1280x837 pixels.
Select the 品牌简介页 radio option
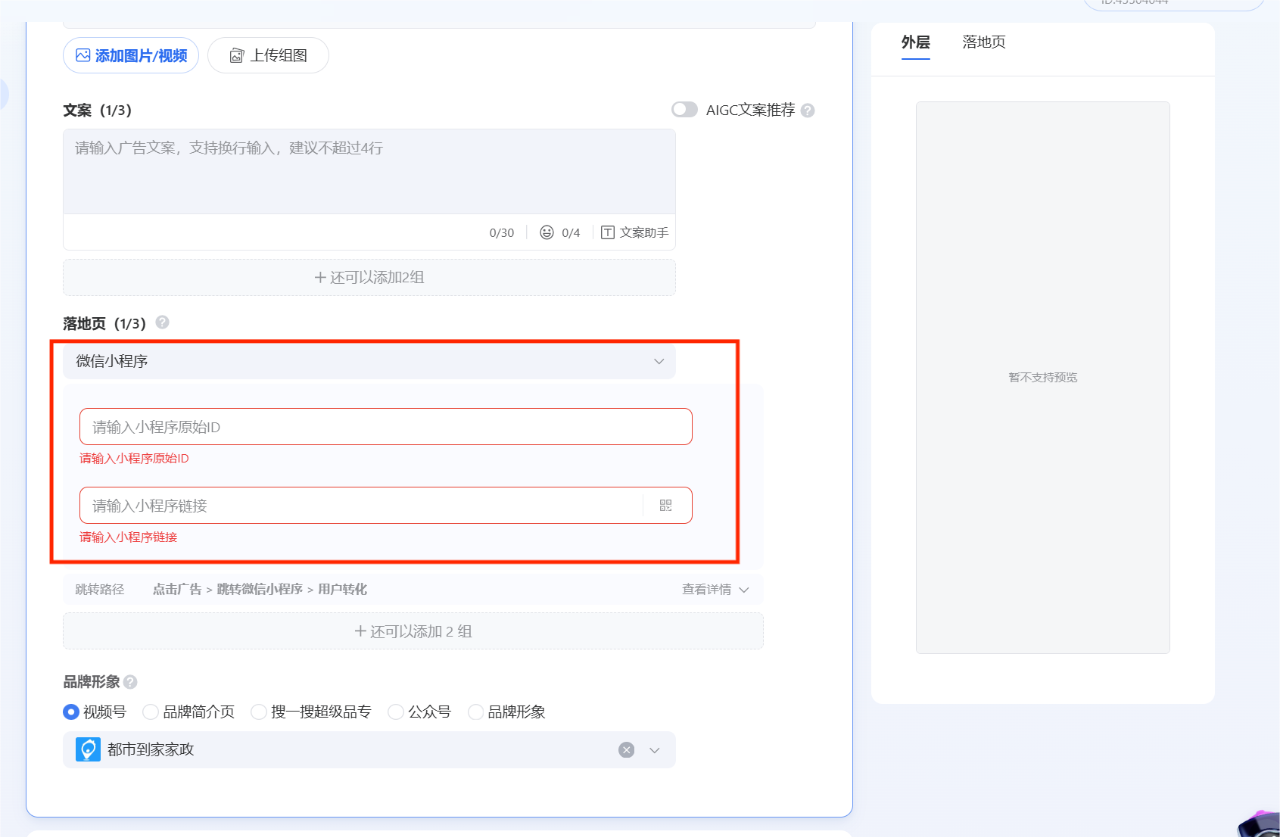tap(151, 712)
